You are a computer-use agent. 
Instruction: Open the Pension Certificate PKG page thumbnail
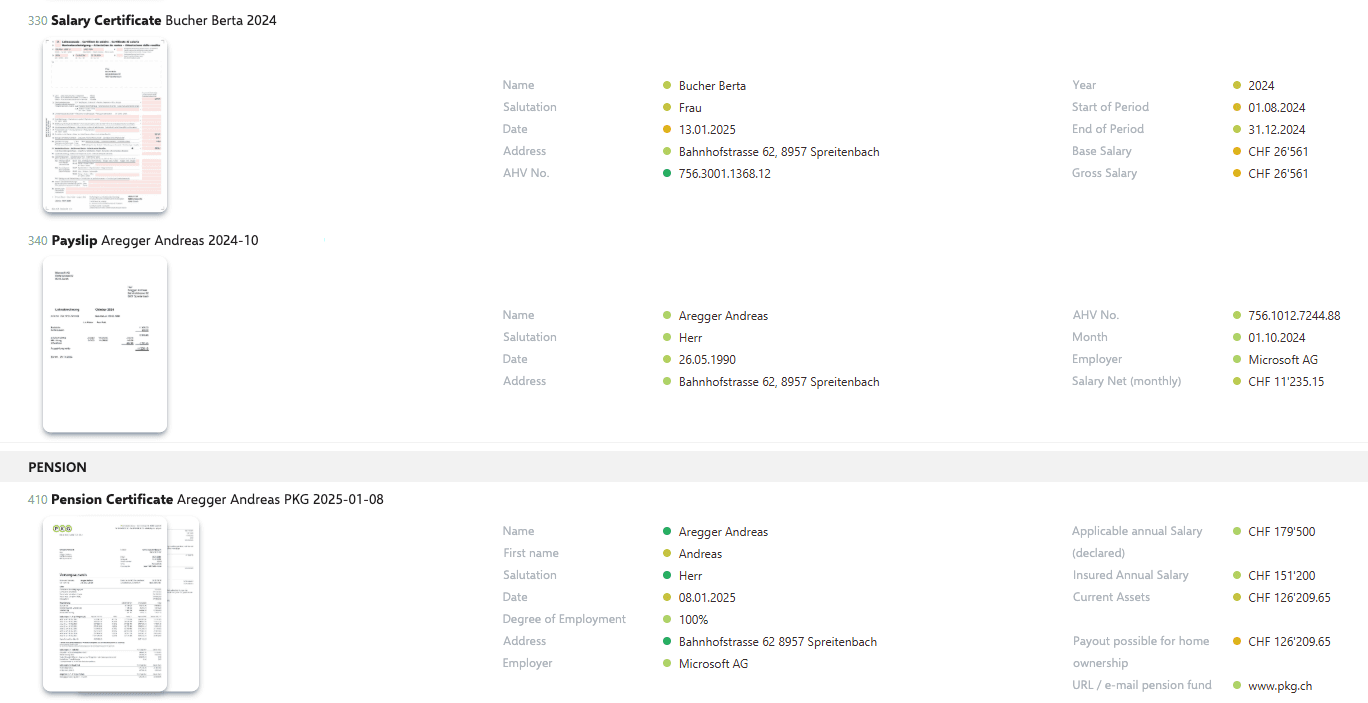pos(105,604)
